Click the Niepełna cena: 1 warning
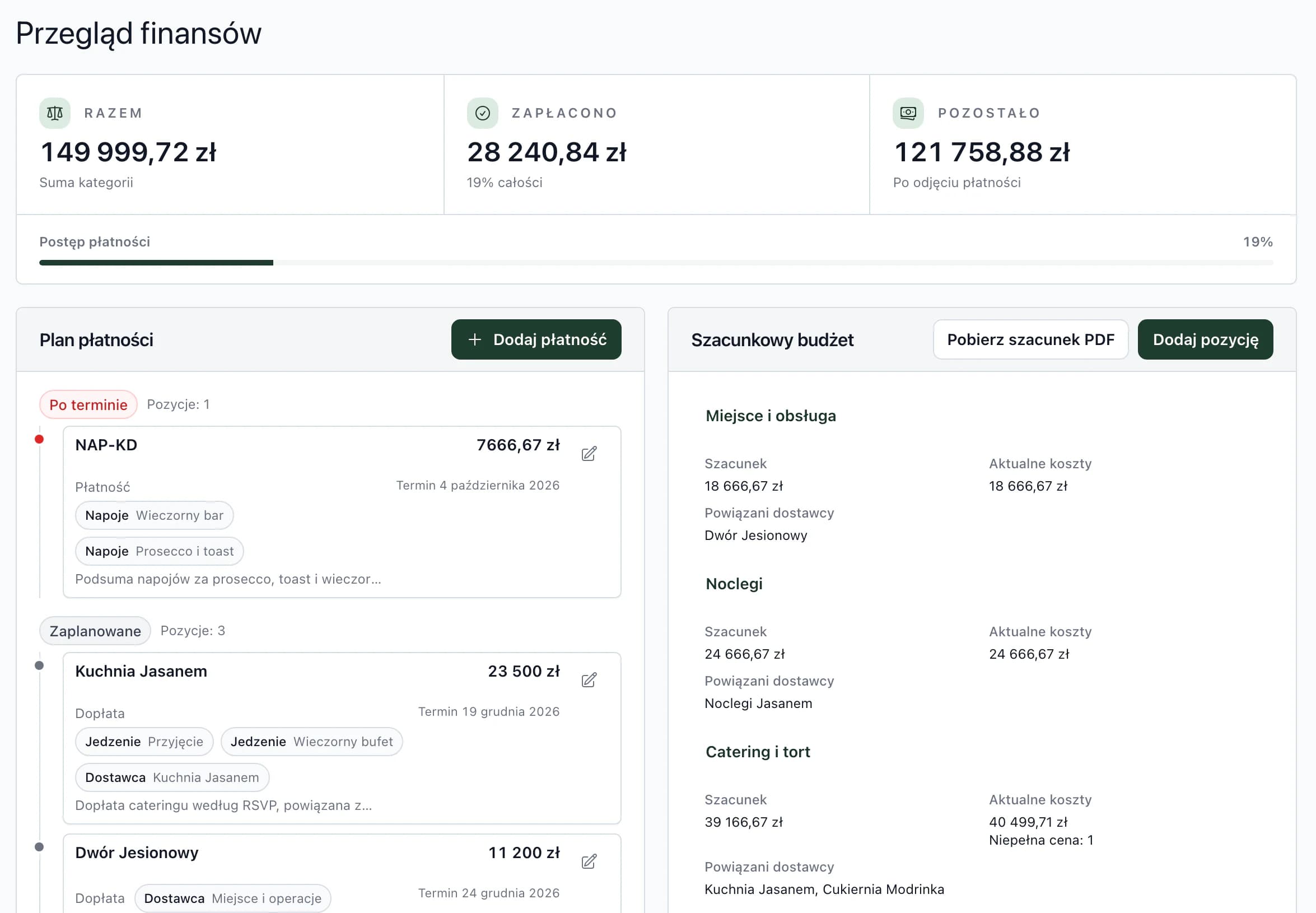The height and width of the screenshot is (913, 1316). pos(1041,840)
